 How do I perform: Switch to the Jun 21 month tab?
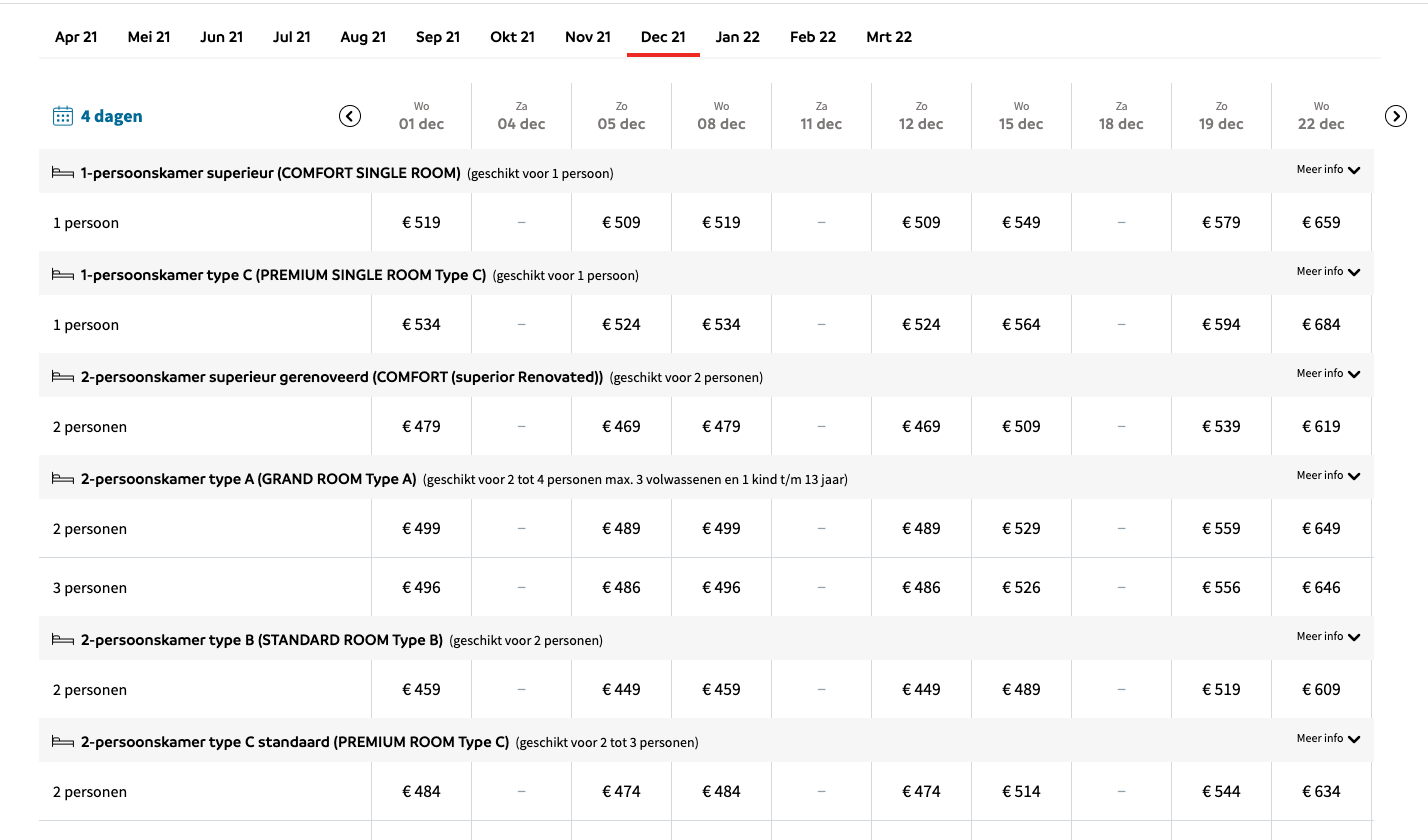pyautogui.click(x=221, y=37)
